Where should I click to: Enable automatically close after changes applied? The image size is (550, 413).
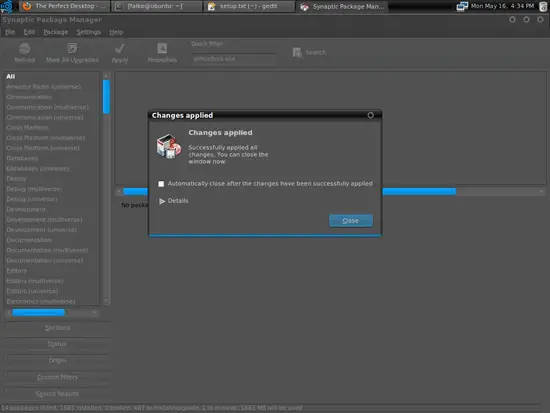pos(161,184)
